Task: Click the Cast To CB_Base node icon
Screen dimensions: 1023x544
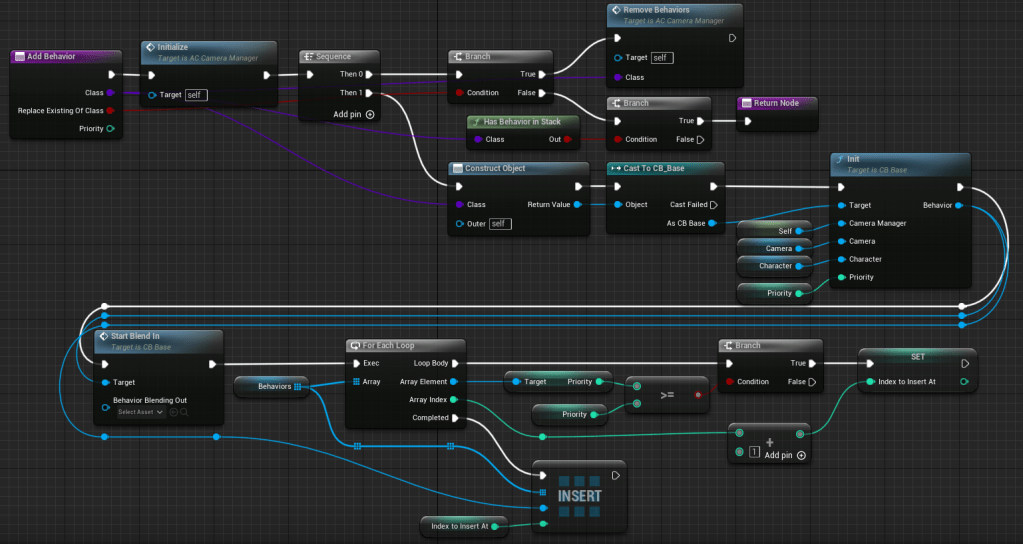Action: [615, 168]
